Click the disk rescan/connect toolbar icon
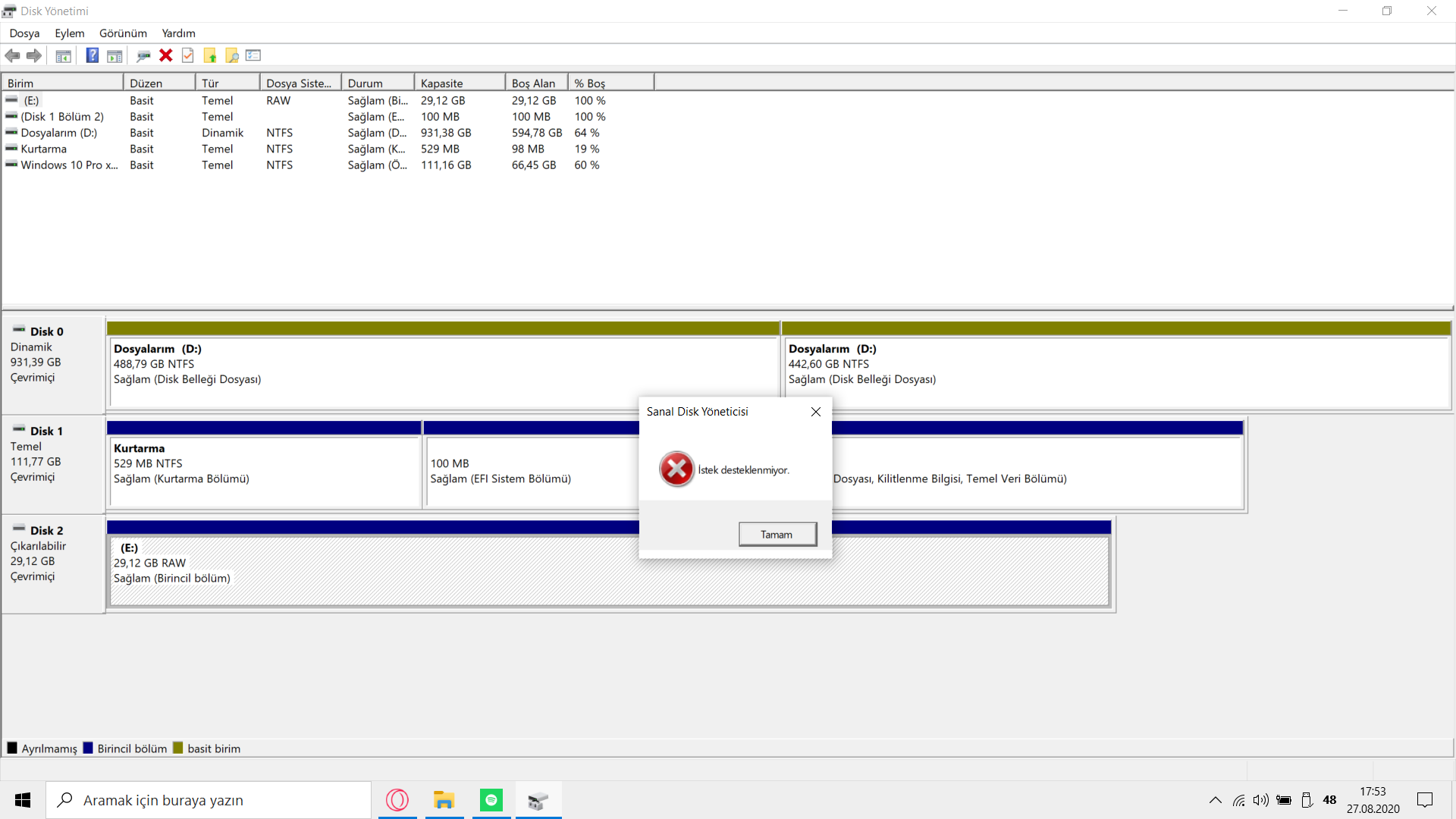1456x819 pixels. click(143, 55)
